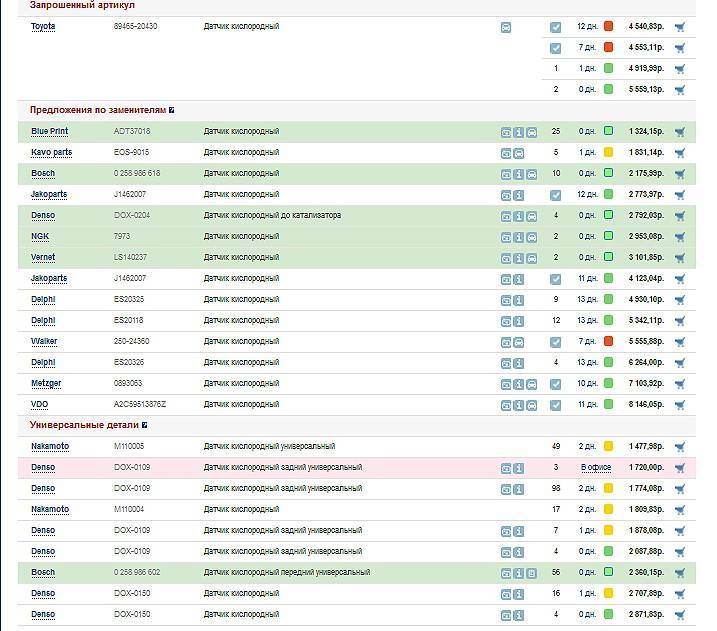Screen dimensions: 717x631
Task: Open the Kavo parts brand link
Action: point(51,153)
